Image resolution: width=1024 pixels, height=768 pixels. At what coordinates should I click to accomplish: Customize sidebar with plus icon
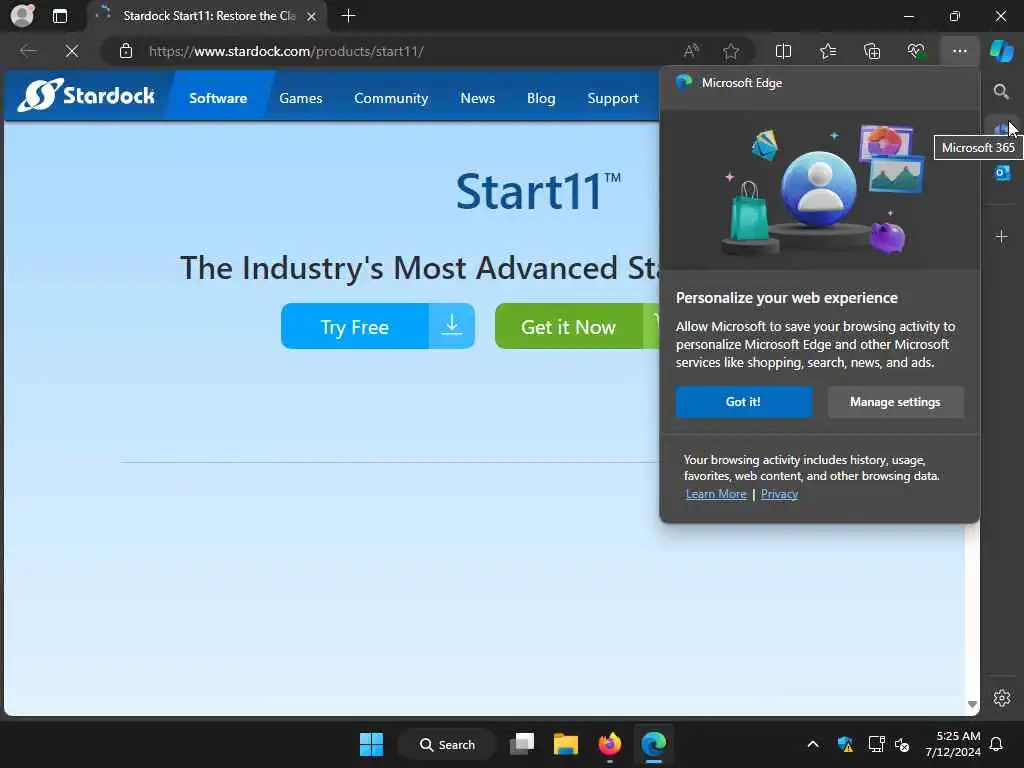(x=1001, y=236)
